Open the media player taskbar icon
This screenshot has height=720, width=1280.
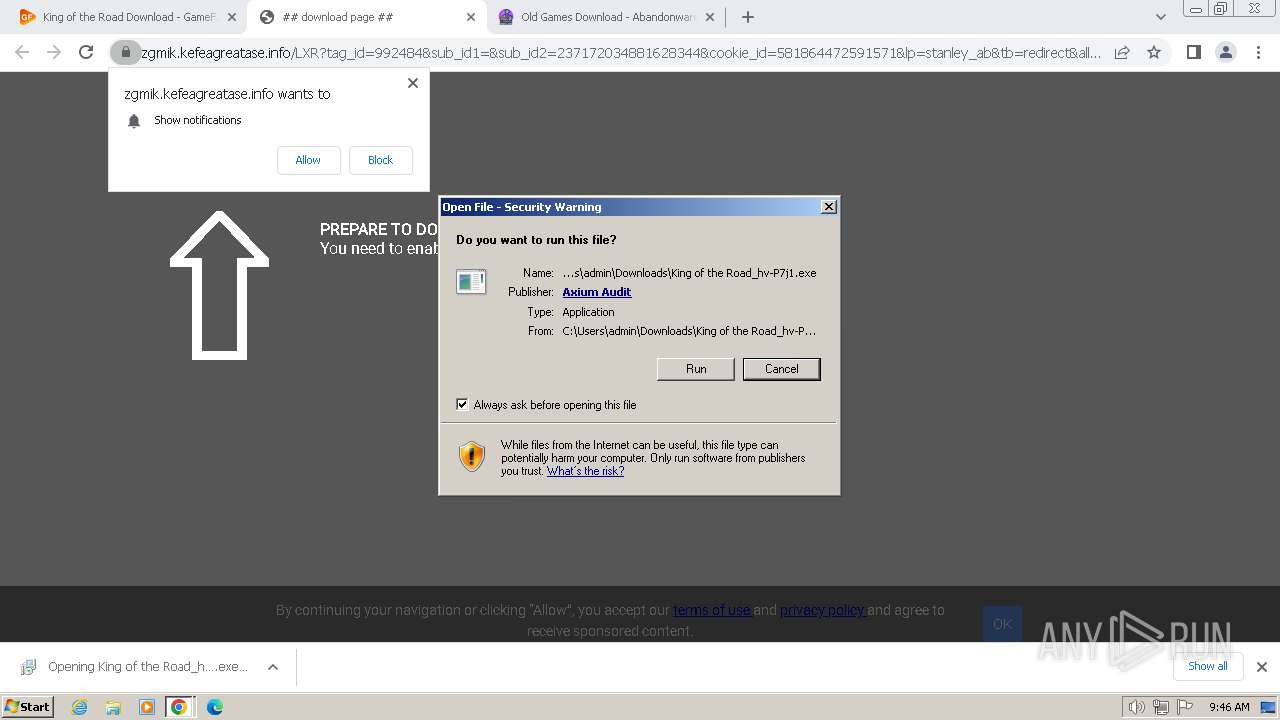coord(146,707)
